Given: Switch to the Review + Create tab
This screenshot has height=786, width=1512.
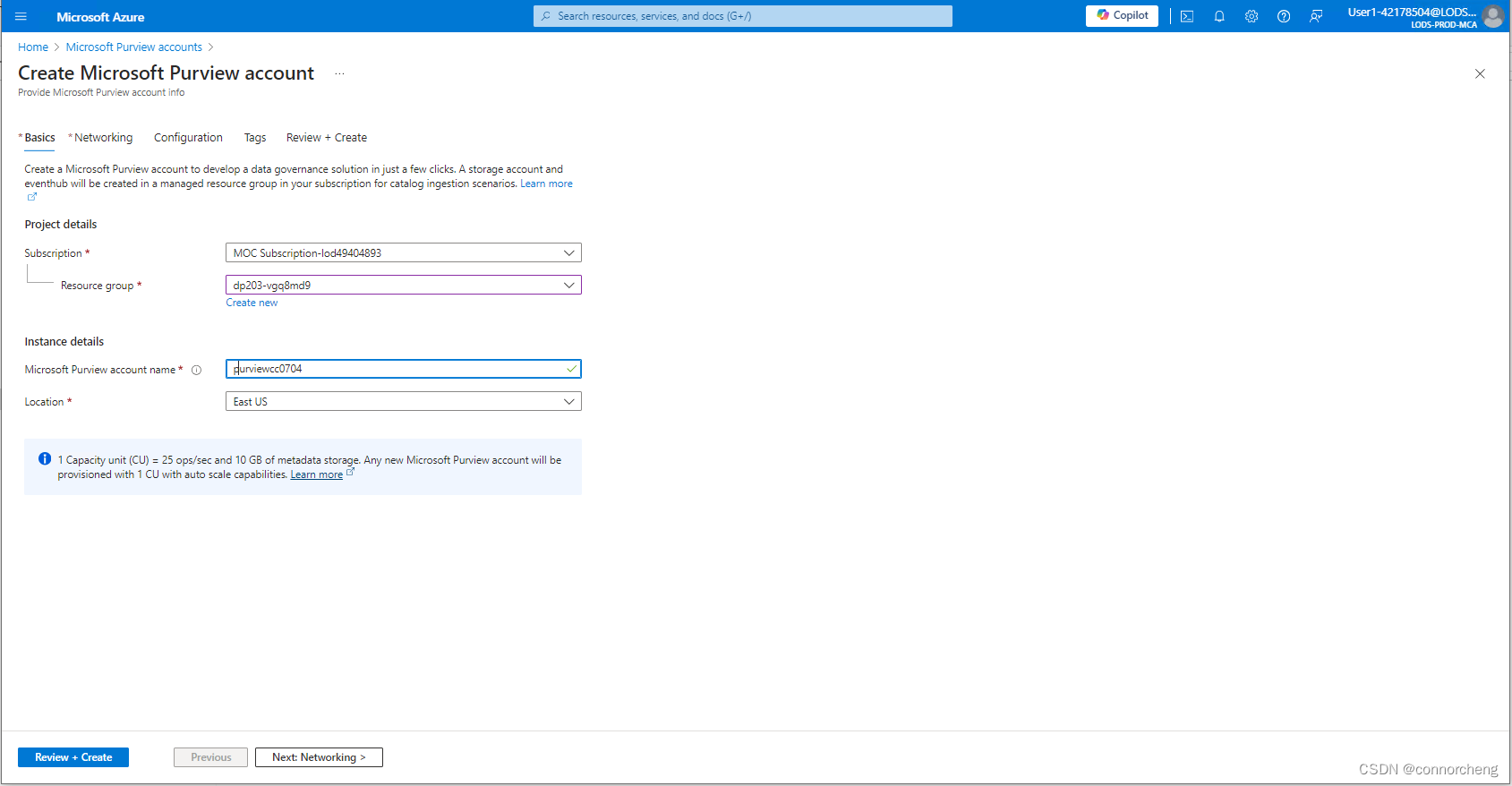Looking at the screenshot, I should [327, 138].
